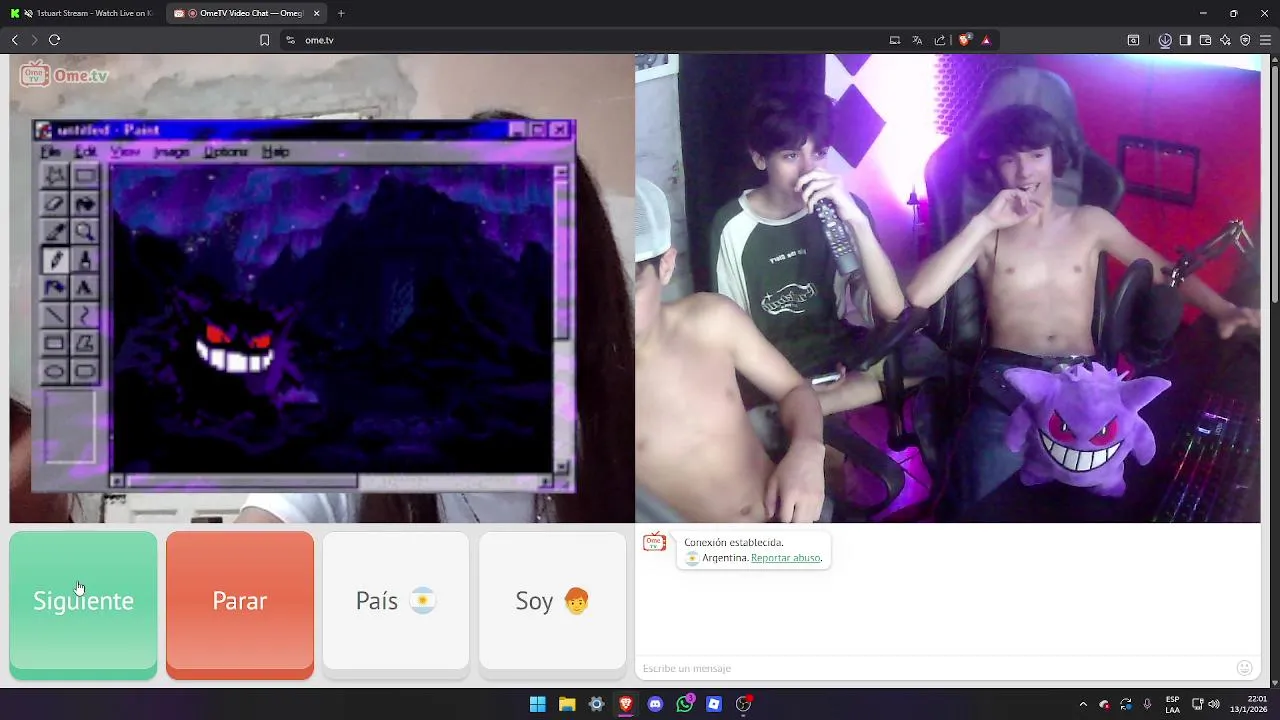Click the Reportar abuso link

click(x=786, y=558)
